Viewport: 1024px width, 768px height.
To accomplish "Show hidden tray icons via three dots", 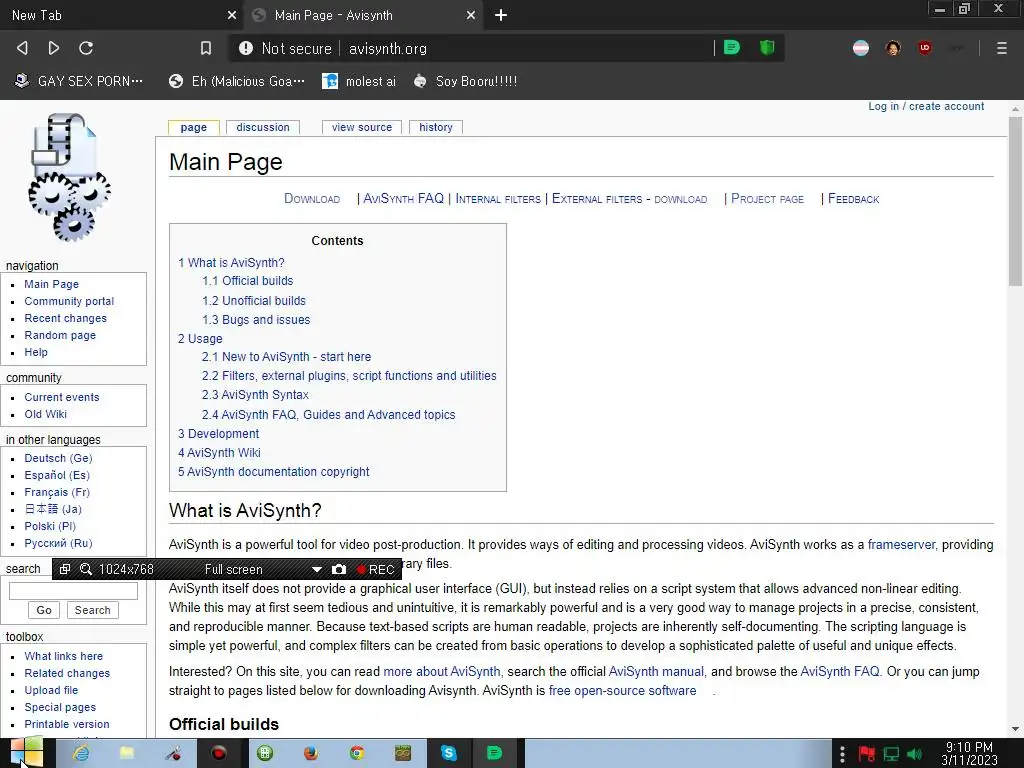I will click(842, 754).
